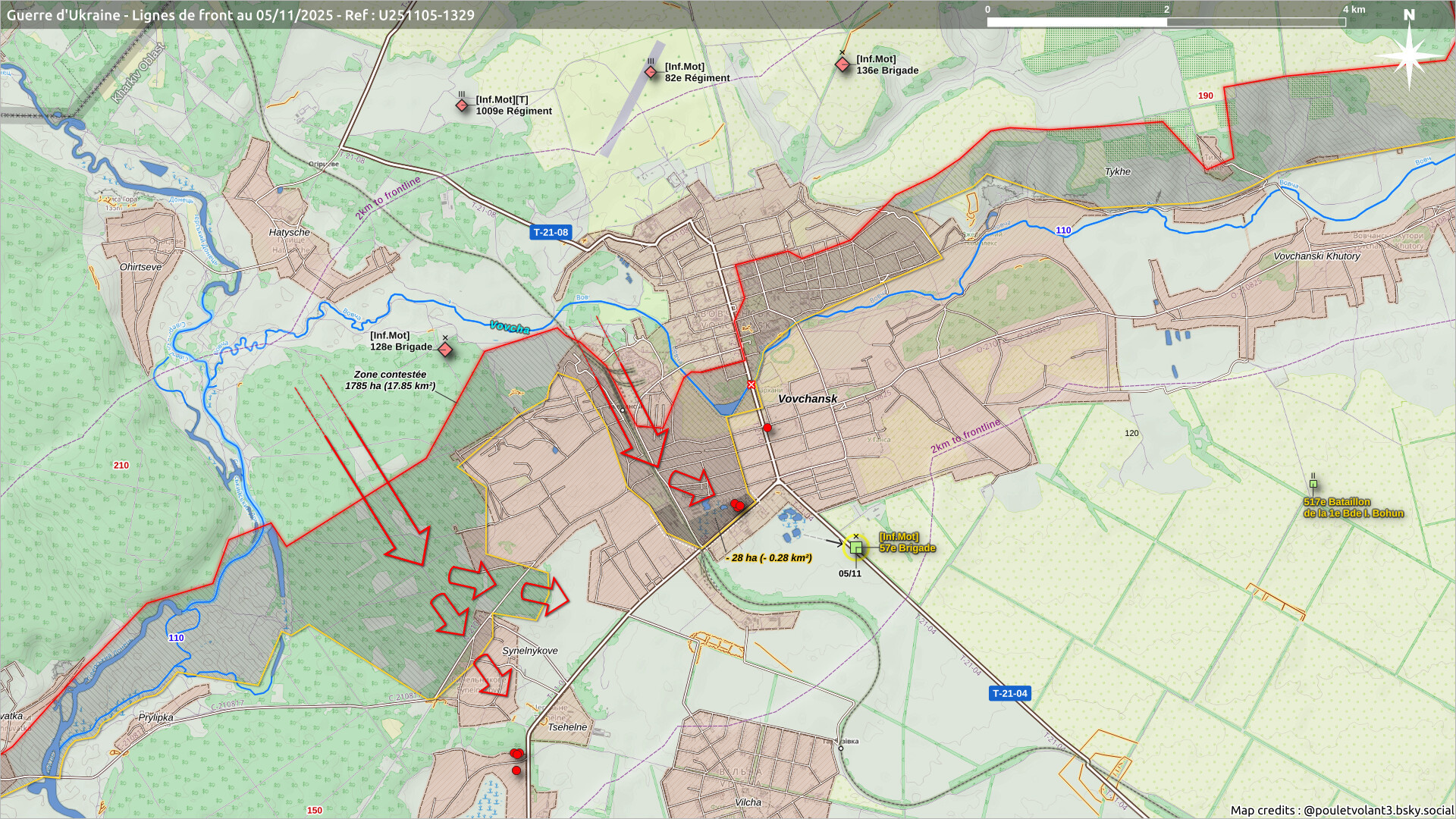Click the -28 ha area change annotation
Viewport: 1456px width, 819px height.
point(768,558)
